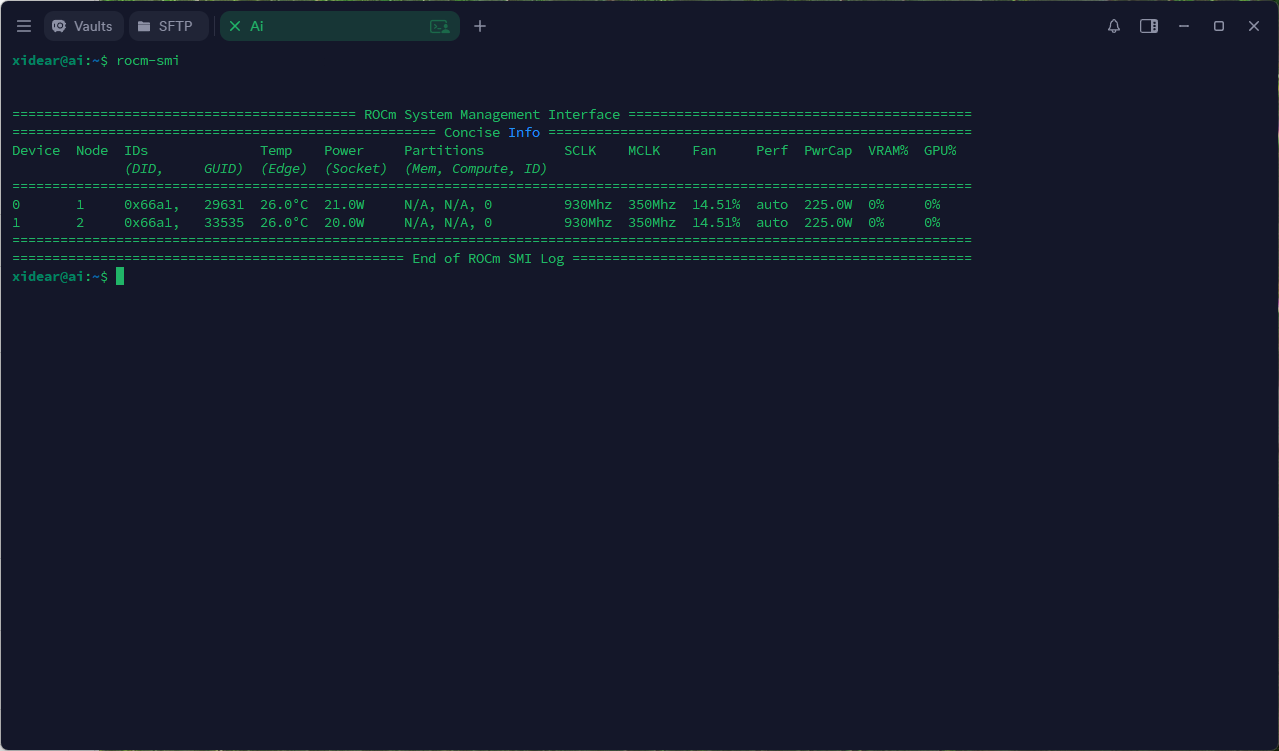1279x751 pixels.
Task: Maximize the terminal window
Action: 1219,26
